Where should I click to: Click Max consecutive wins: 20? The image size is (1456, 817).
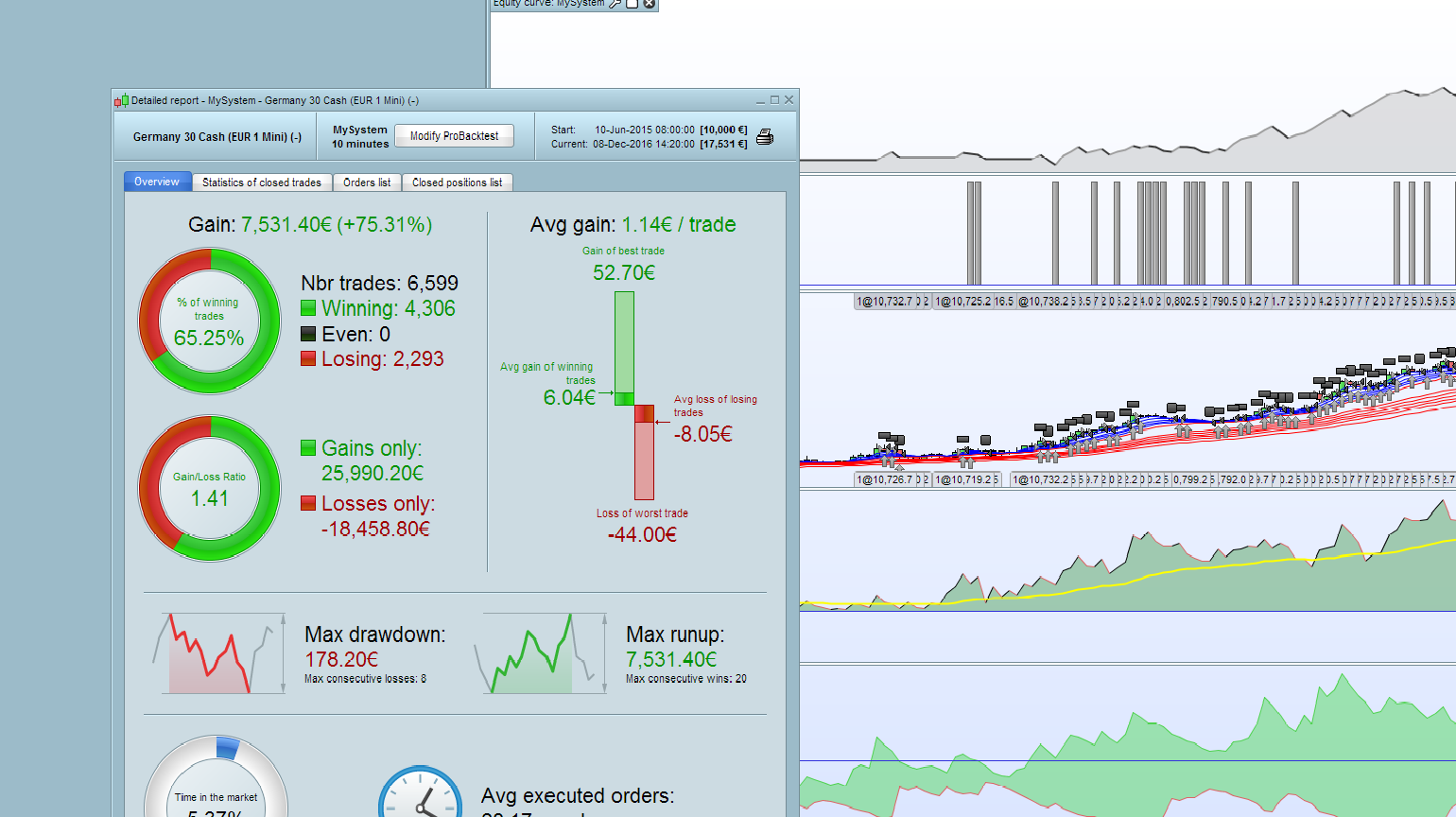(686, 679)
